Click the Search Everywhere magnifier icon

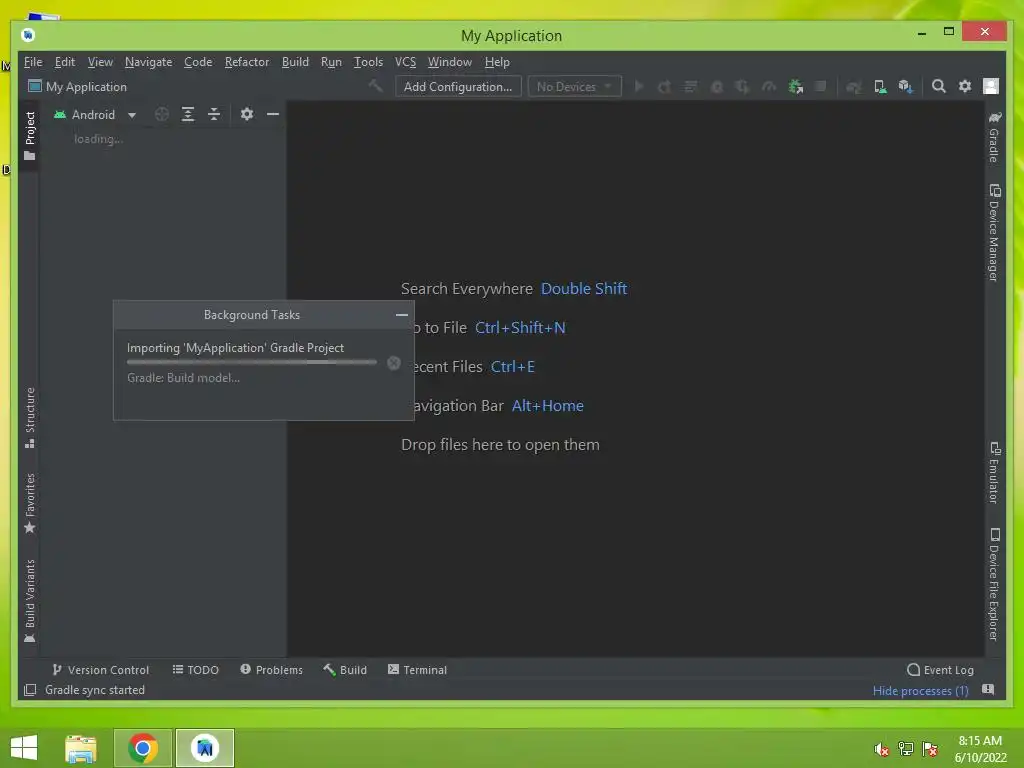938,86
